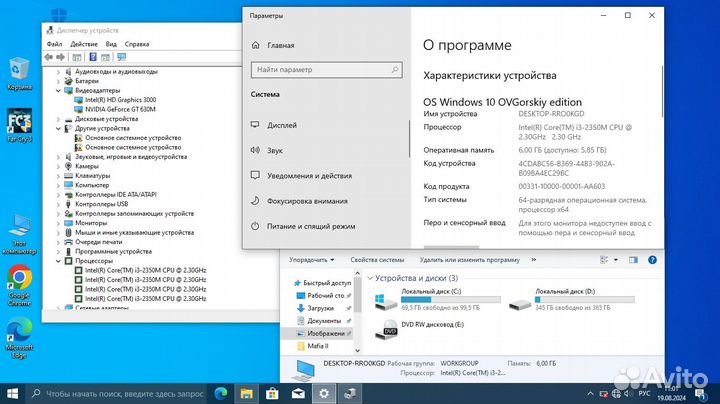The width and height of the screenshot is (720, 404).
Task: Show more Explorer commands via double chevron
Action: click(x=534, y=260)
